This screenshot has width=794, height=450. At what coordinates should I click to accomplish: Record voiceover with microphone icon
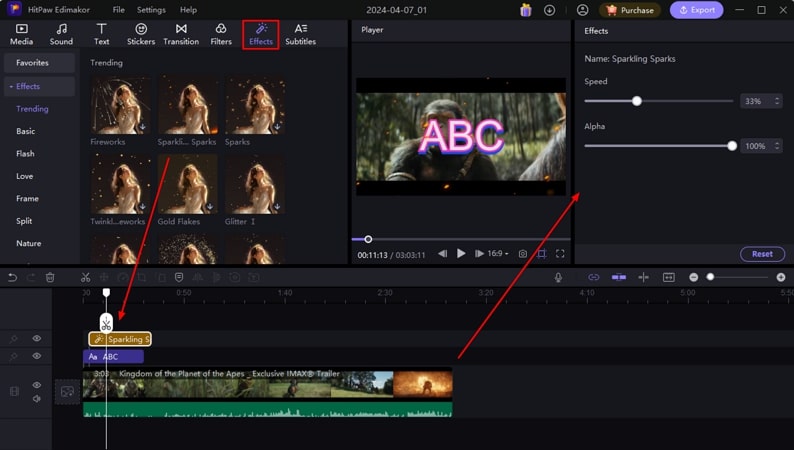click(558, 277)
